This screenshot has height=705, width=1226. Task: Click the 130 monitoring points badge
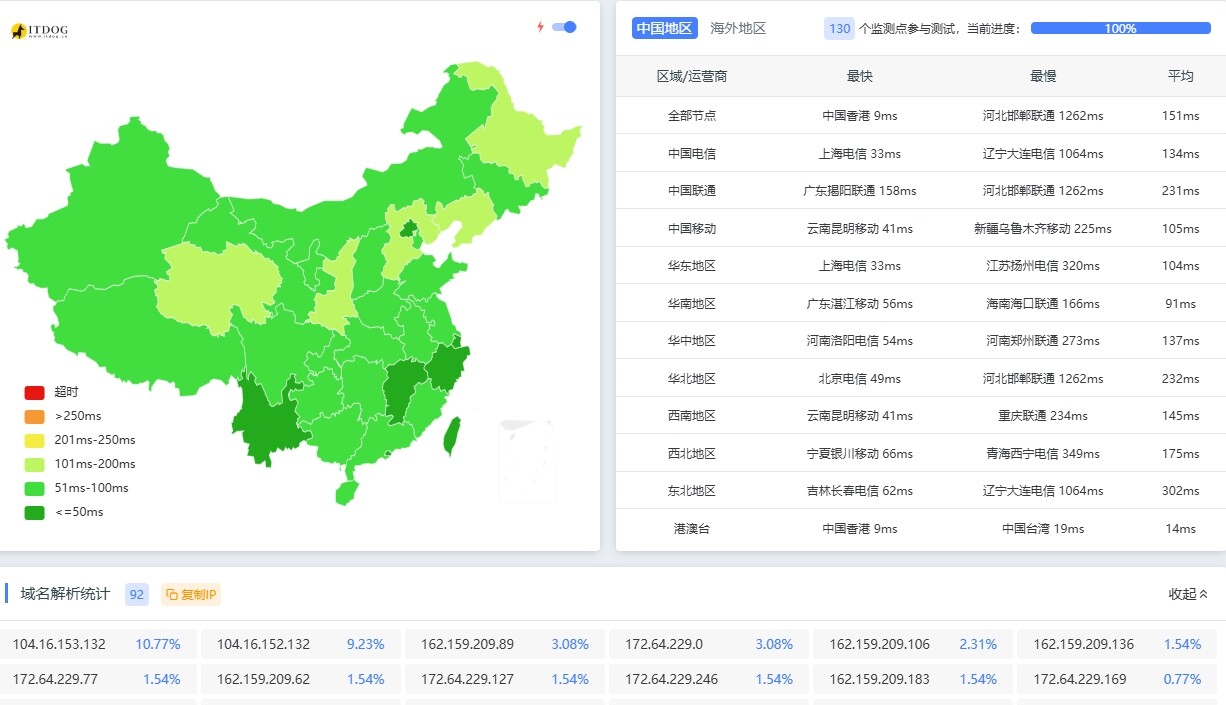[839, 29]
